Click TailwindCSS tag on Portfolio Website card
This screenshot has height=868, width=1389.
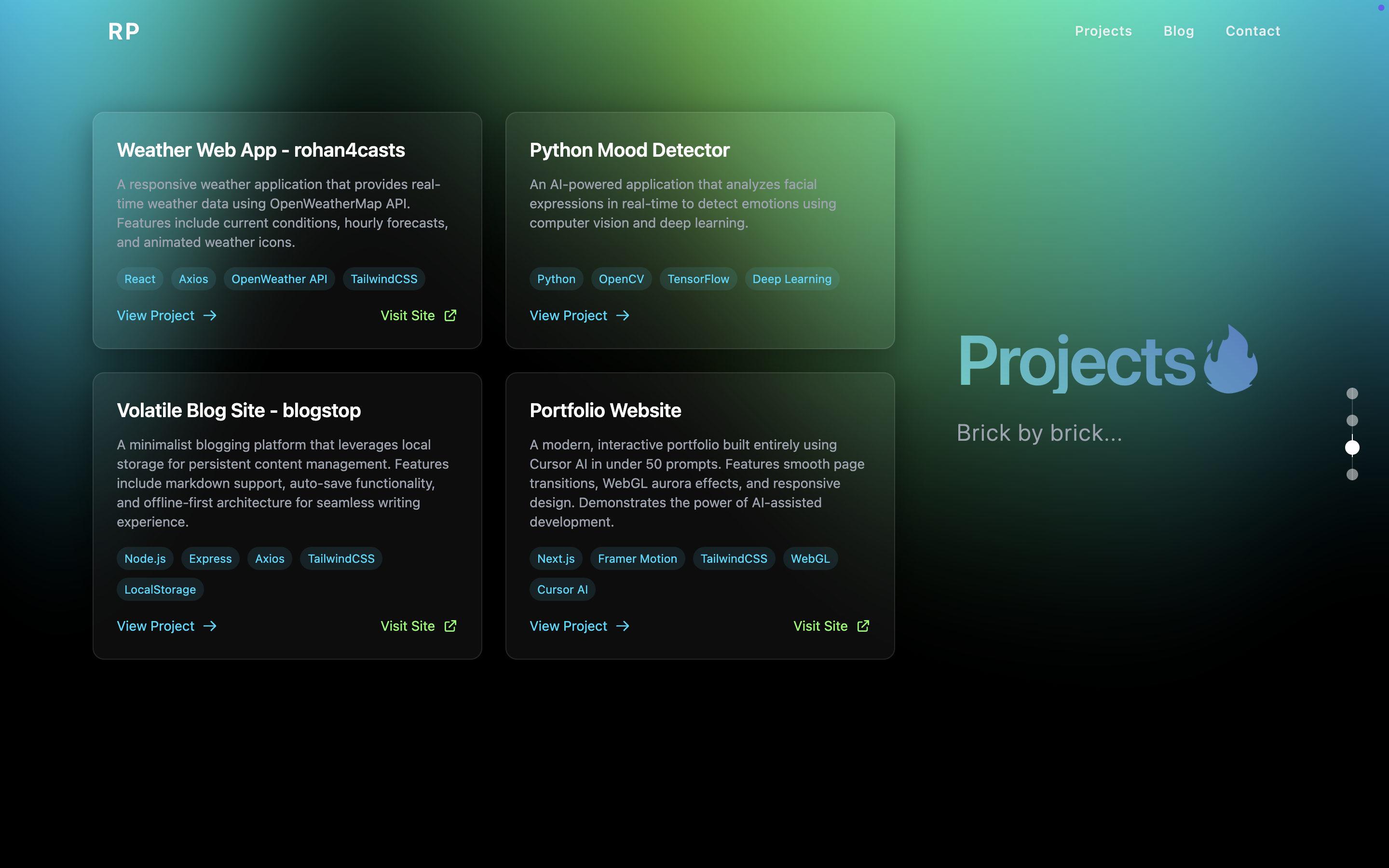(734, 558)
